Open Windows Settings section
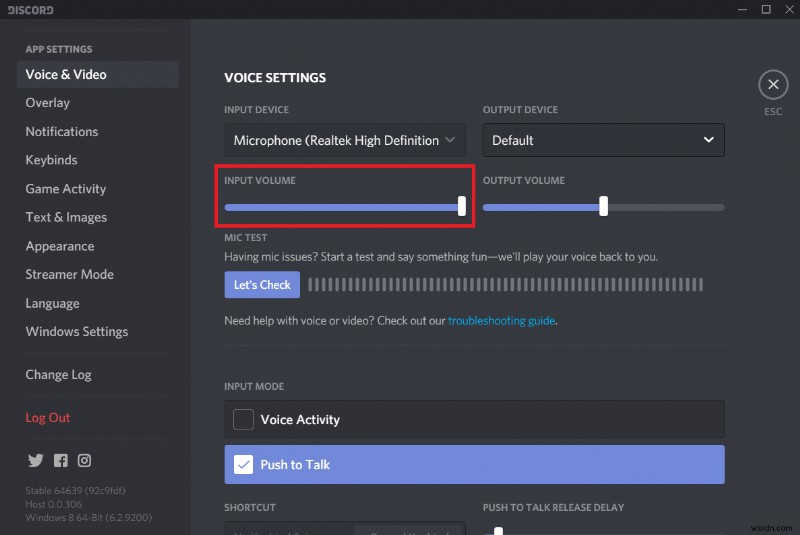The image size is (800, 535). coord(77,332)
